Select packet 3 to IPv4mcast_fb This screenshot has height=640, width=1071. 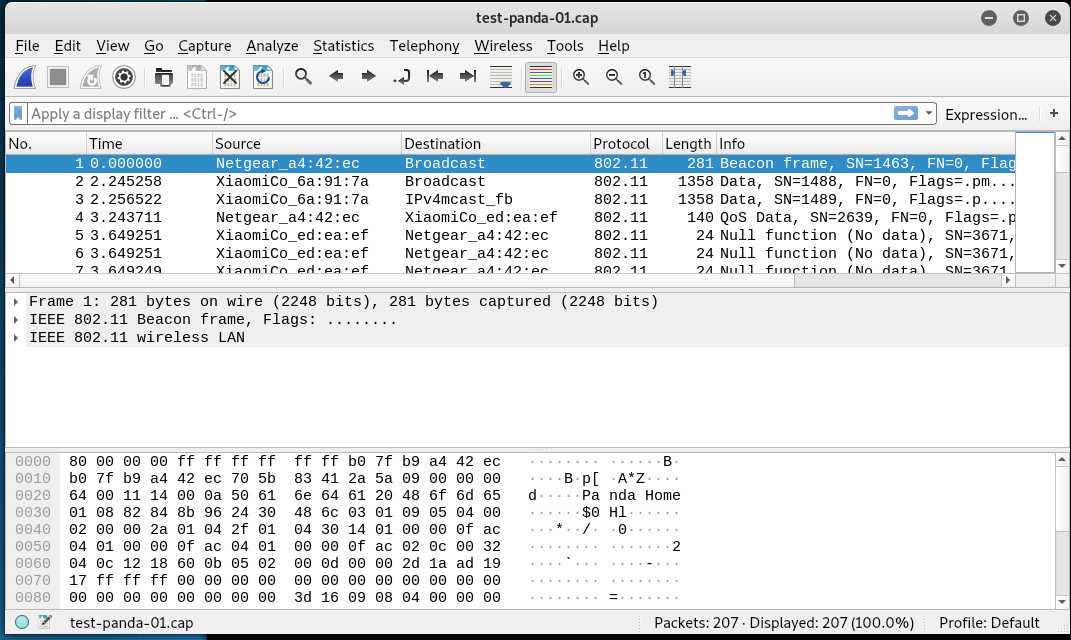(x=510, y=199)
